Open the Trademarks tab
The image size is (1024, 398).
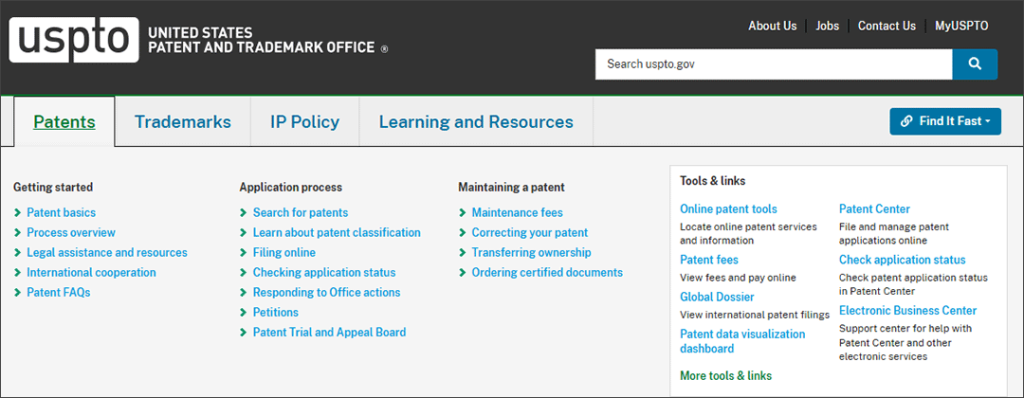(x=183, y=122)
